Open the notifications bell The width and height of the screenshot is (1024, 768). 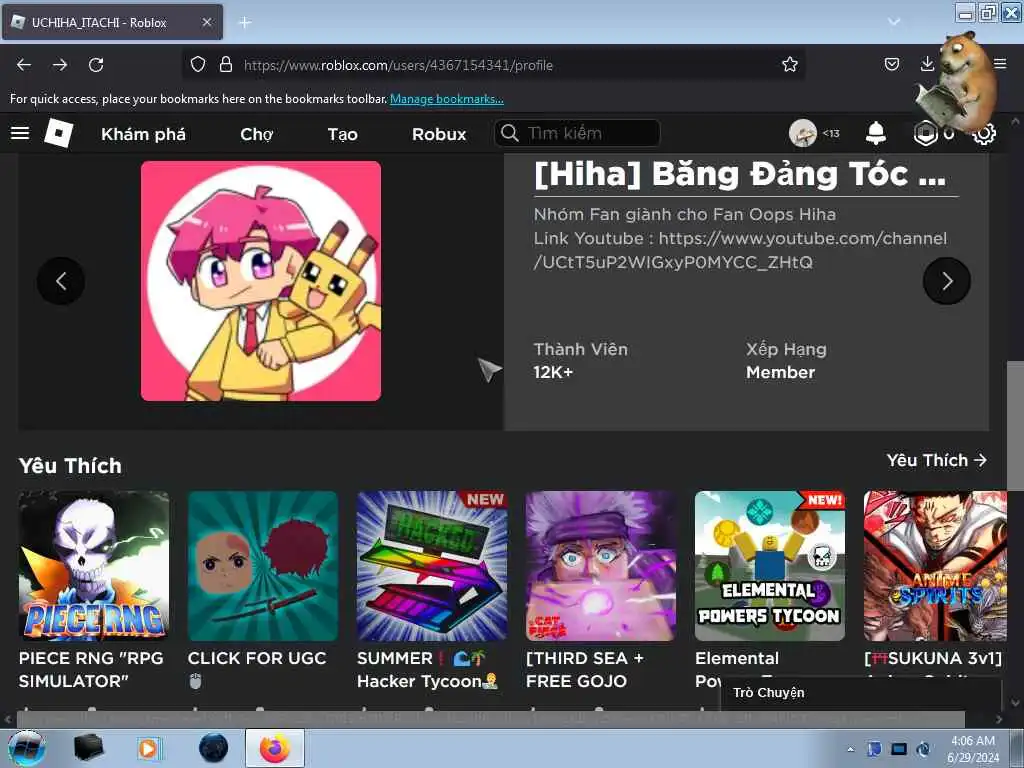(876, 133)
